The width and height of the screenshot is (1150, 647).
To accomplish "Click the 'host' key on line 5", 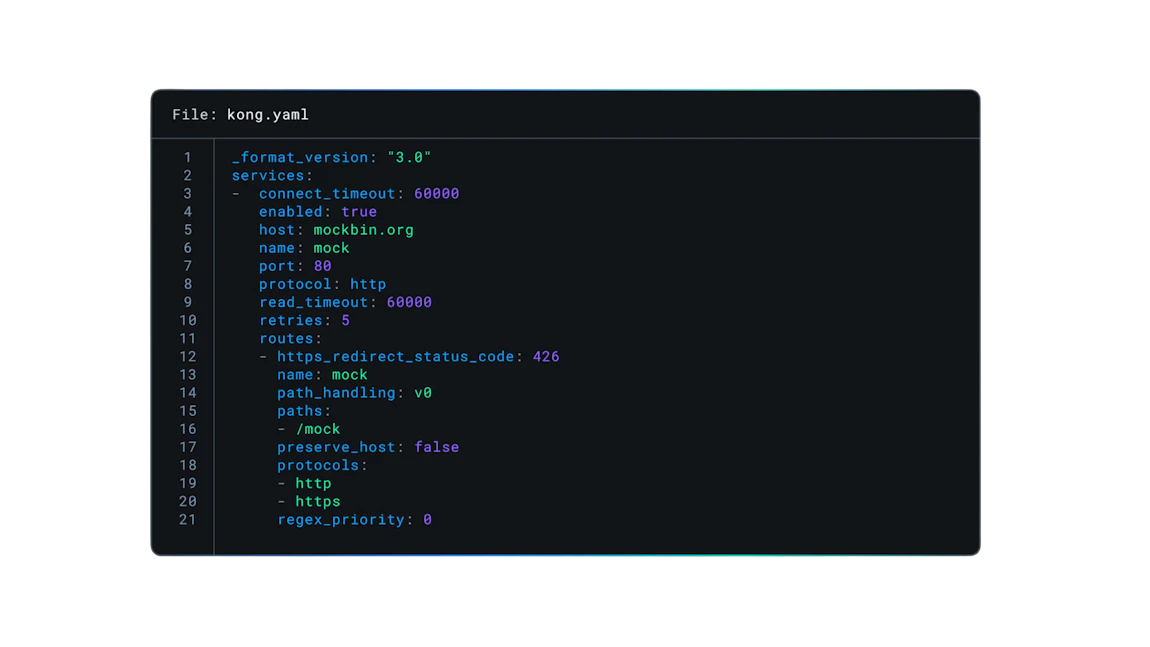I will (x=276, y=230).
